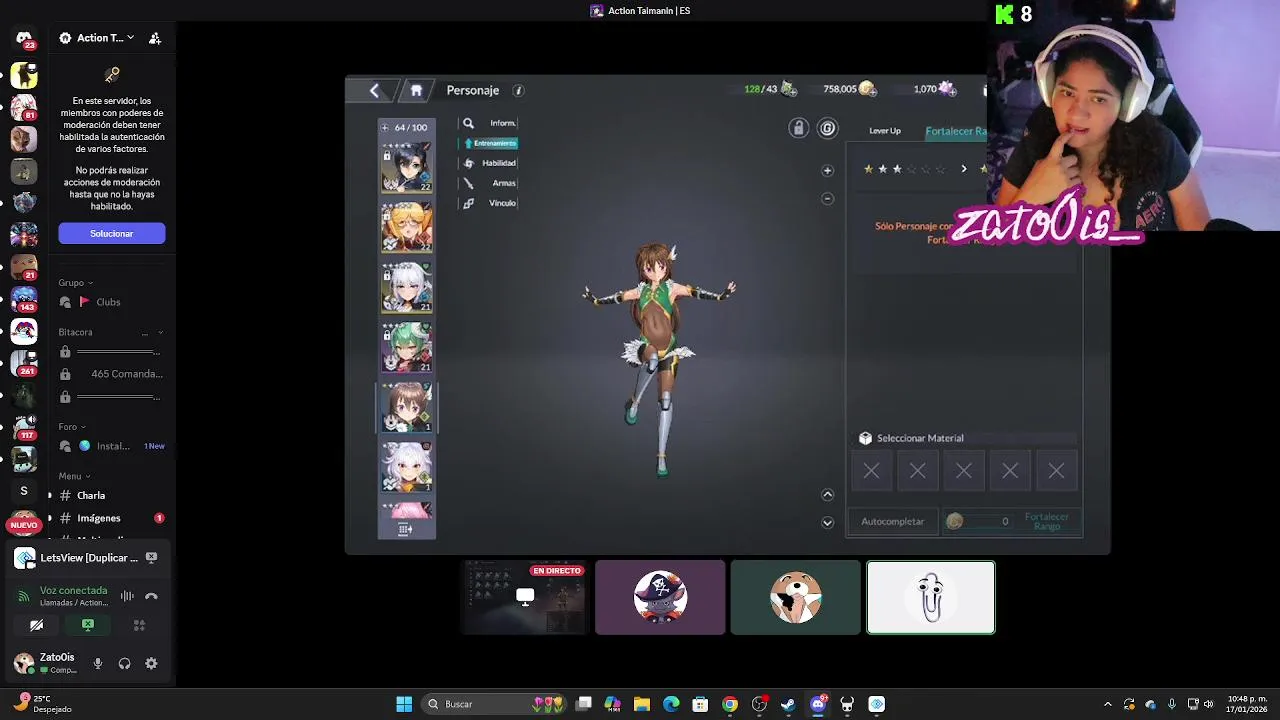The height and width of the screenshot is (720, 1280).
Task: Mute the microphone in Discord user panel
Action: pyautogui.click(x=98, y=663)
